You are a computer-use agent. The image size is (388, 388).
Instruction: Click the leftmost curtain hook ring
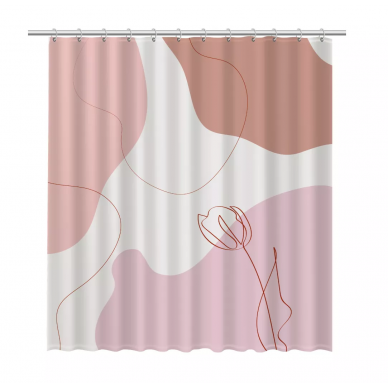[54, 35]
